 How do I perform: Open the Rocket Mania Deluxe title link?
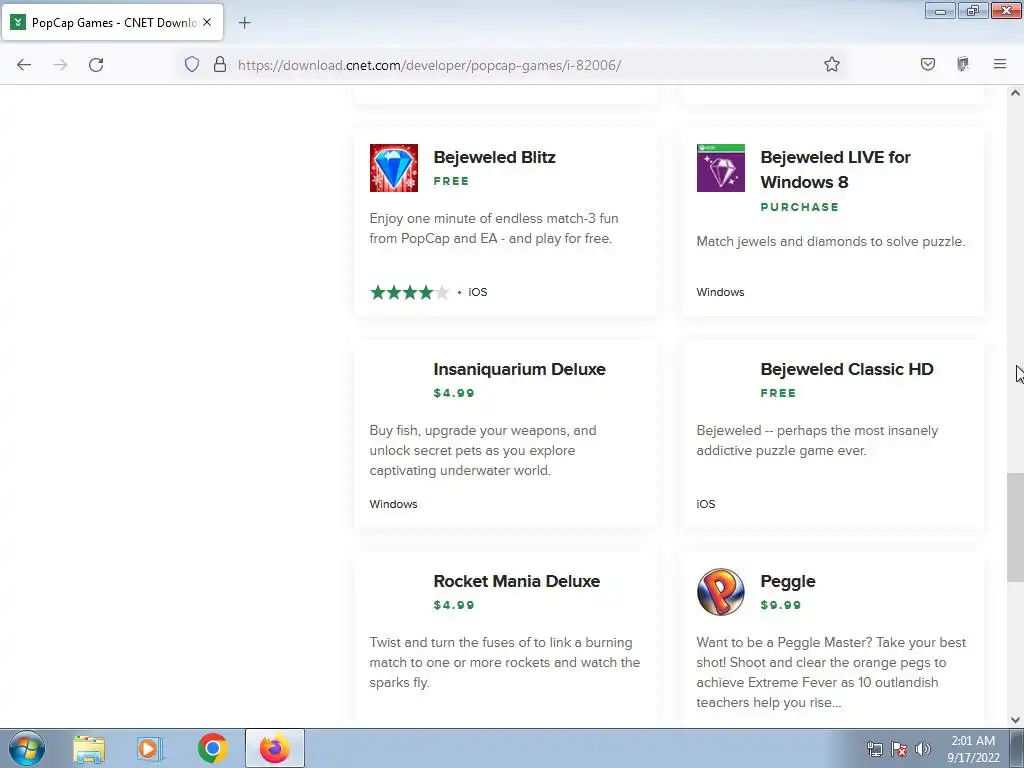tap(517, 581)
